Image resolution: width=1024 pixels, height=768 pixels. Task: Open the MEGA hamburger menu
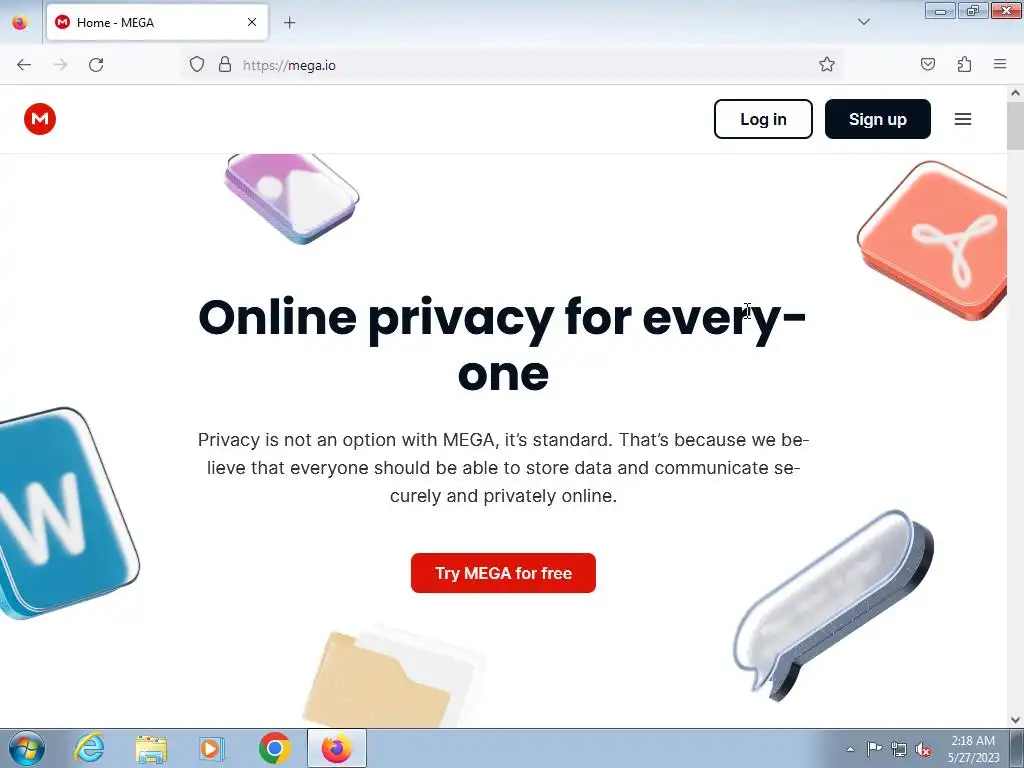pyautogui.click(x=963, y=119)
